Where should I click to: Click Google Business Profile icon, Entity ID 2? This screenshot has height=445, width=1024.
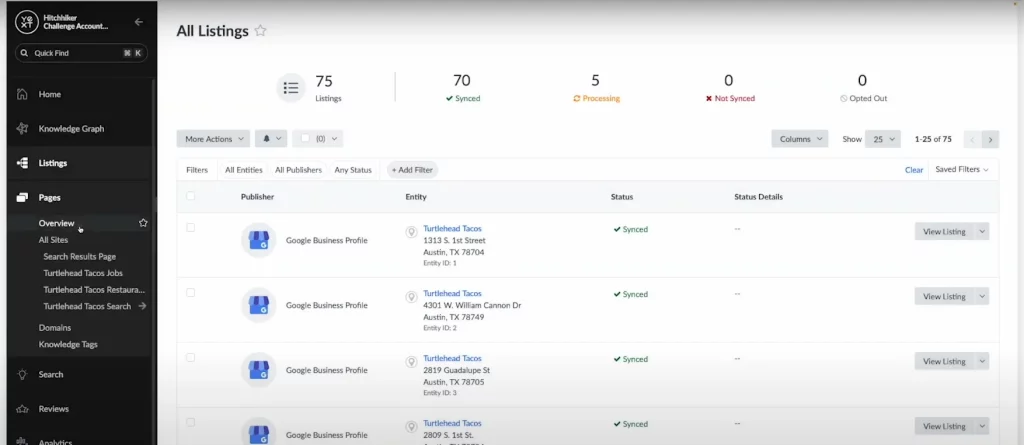point(259,305)
